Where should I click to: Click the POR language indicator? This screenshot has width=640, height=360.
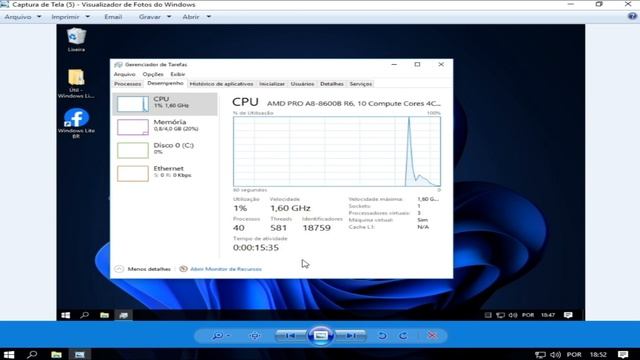(574, 355)
